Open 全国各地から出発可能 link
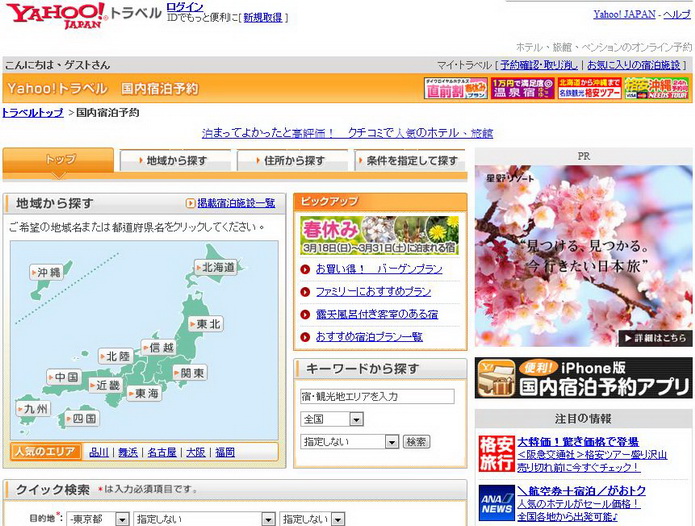This screenshot has height=526, width=695. pyautogui.click(x=567, y=517)
